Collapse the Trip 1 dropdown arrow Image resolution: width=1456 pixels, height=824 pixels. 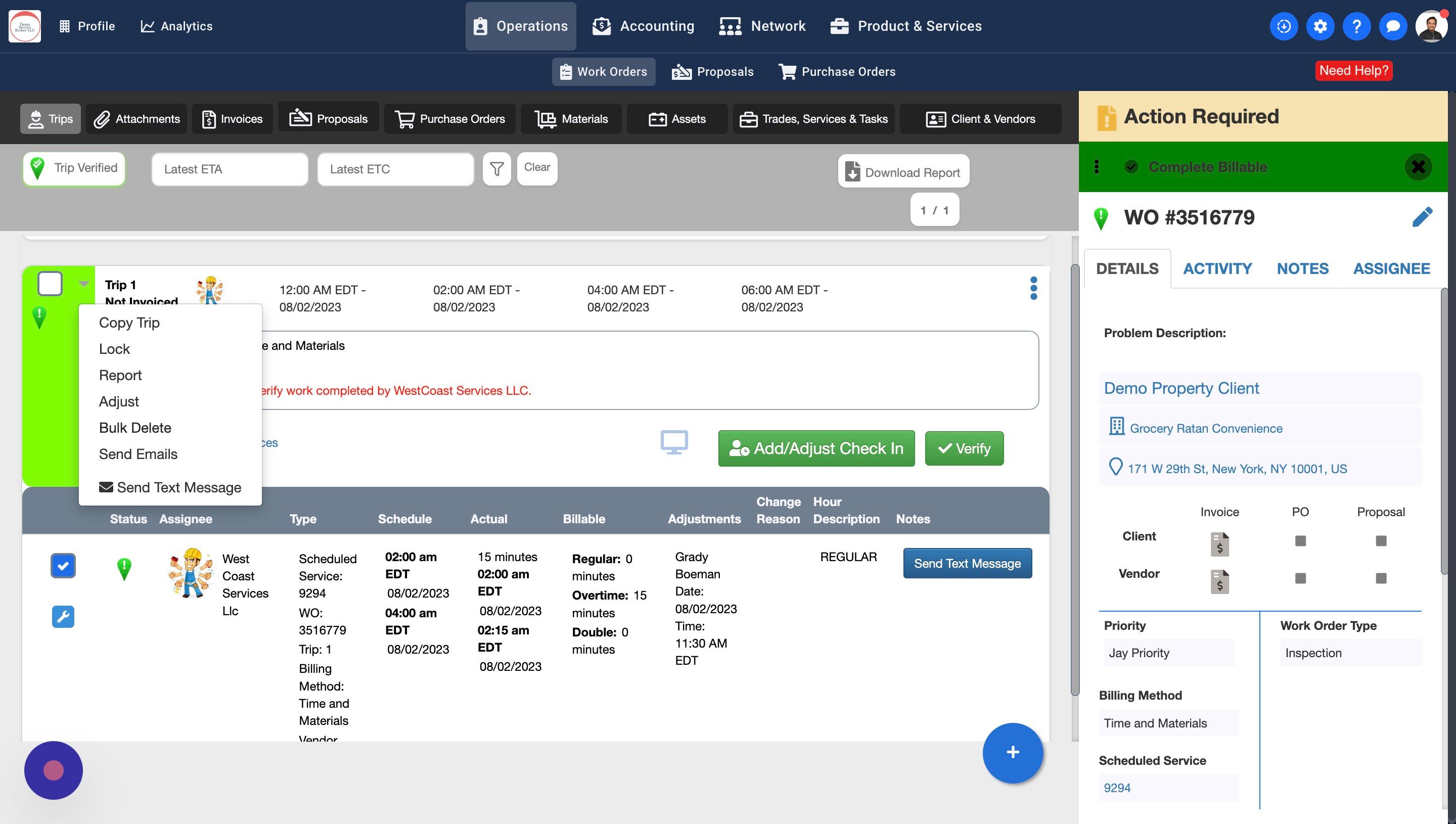pos(84,284)
